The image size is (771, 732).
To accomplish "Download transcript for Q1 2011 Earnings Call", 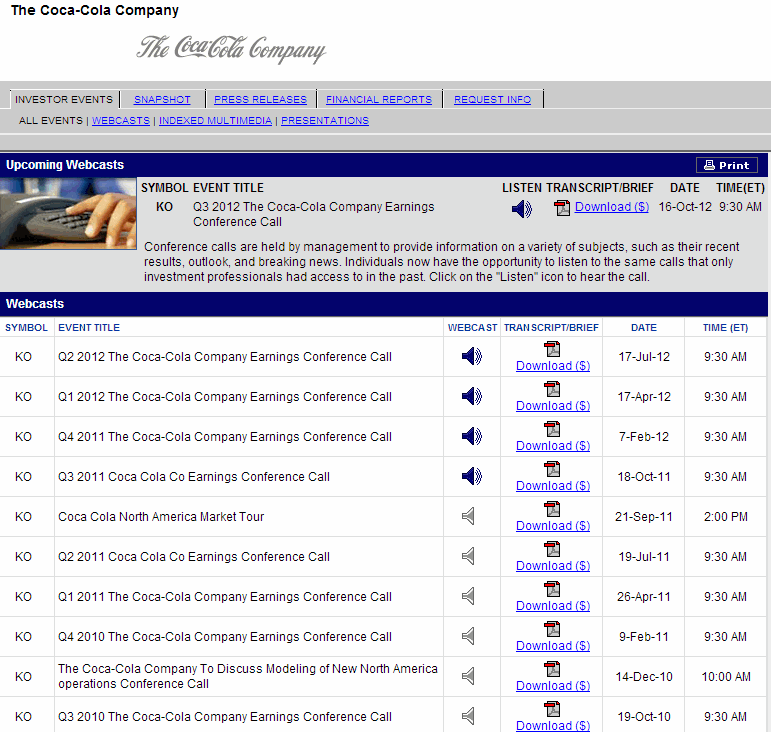I will pos(552,605).
